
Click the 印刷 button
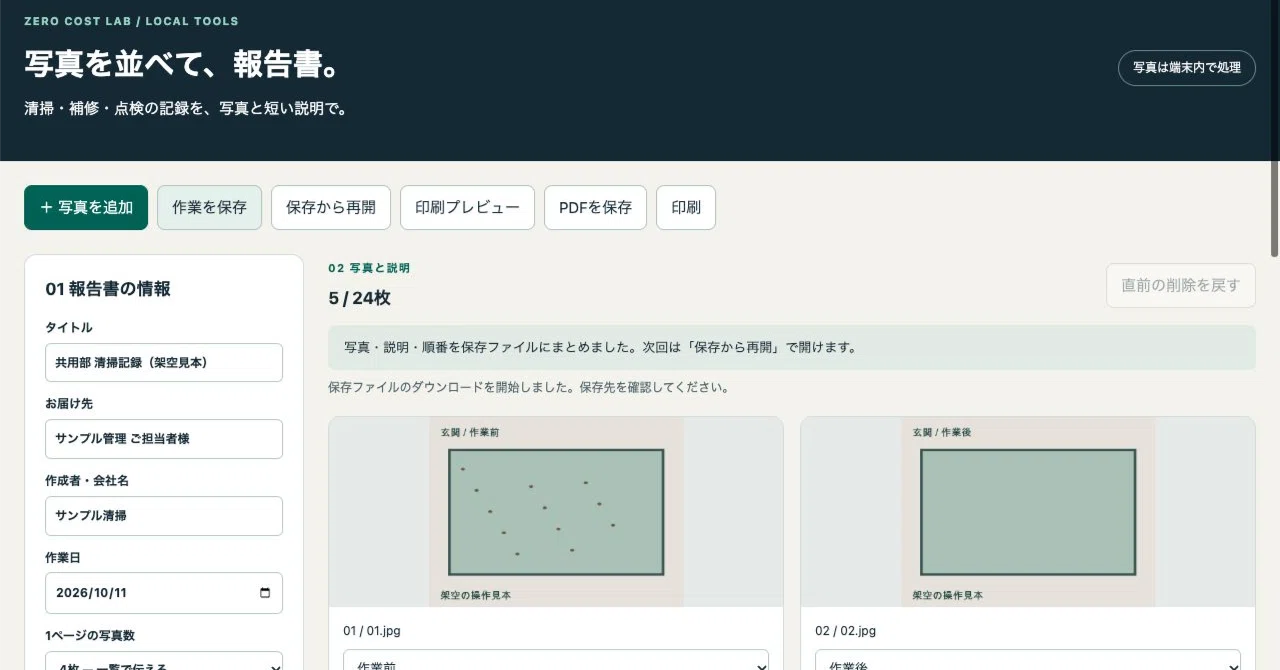pyautogui.click(x=686, y=207)
